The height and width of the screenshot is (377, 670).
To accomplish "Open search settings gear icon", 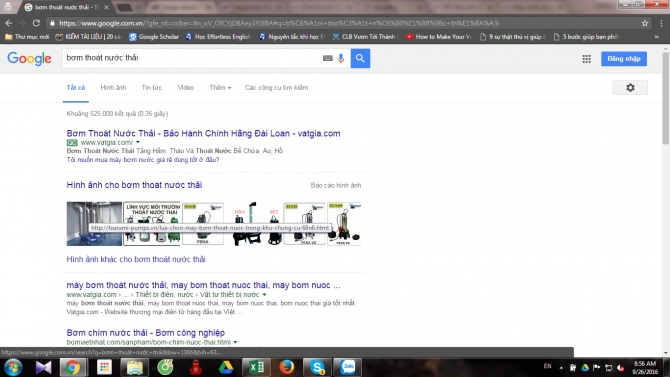I will tap(630, 88).
